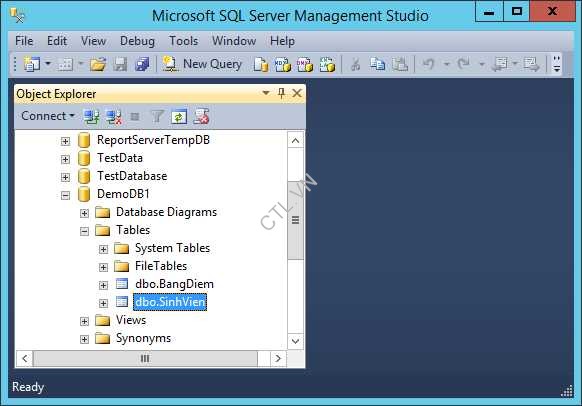This screenshot has width=582, height=406.
Task: Click the Cut scissors icon
Action: coord(356,64)
